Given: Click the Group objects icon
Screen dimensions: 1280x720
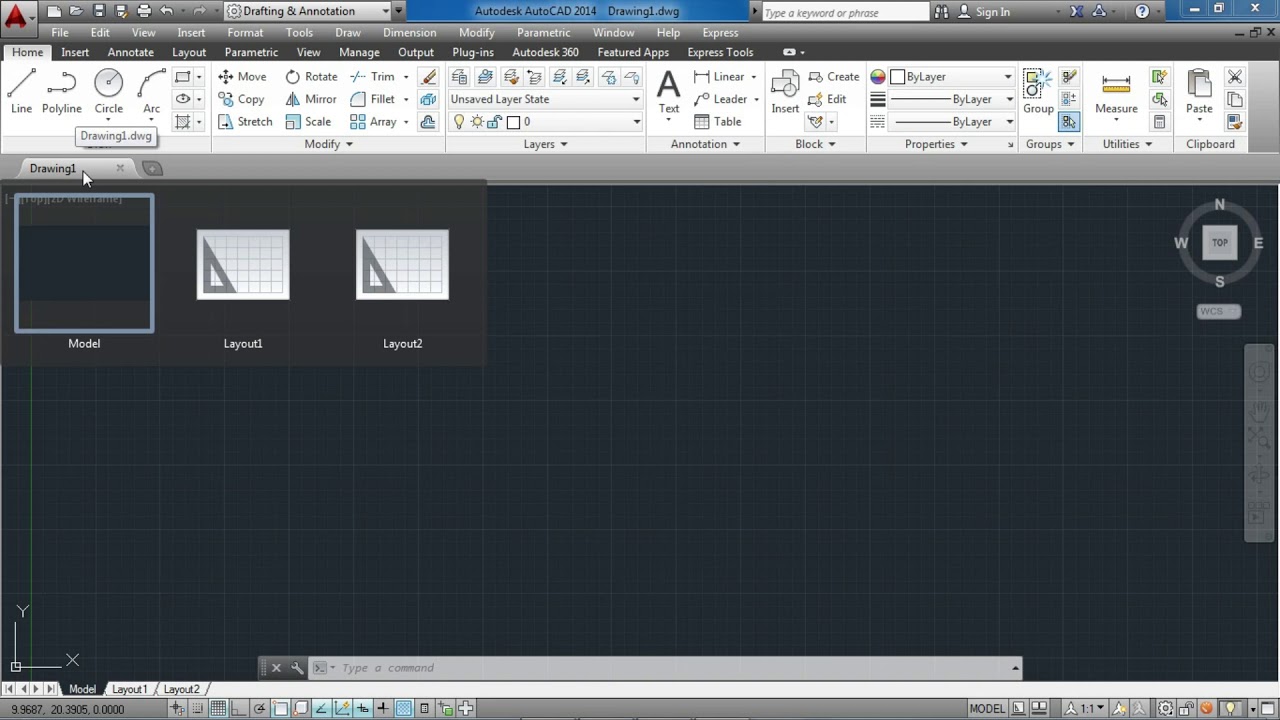Looking at the screenshot, I should click(1038, 92).
